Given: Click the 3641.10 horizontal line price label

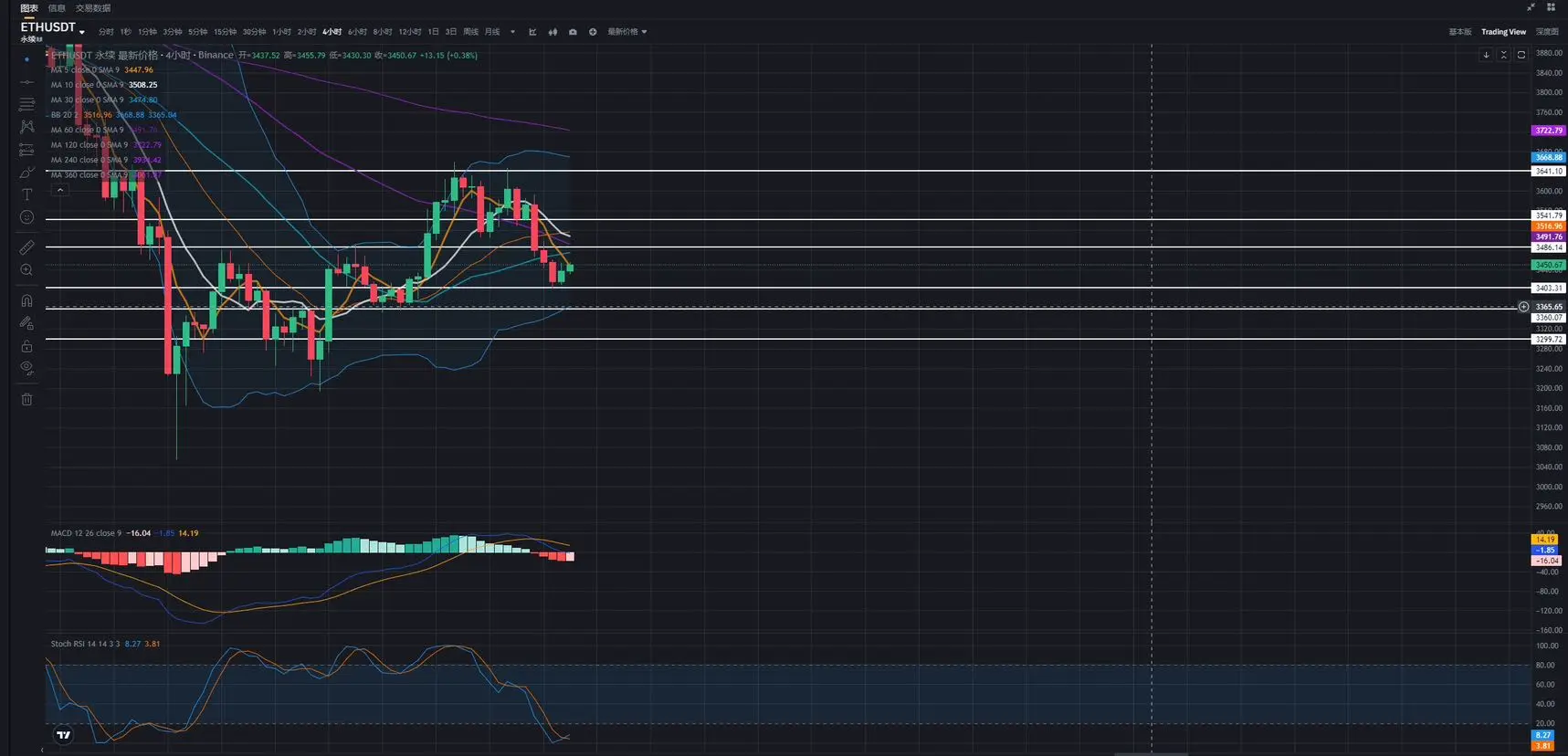Looking at the screenshot, I should tap(1548, 172).
